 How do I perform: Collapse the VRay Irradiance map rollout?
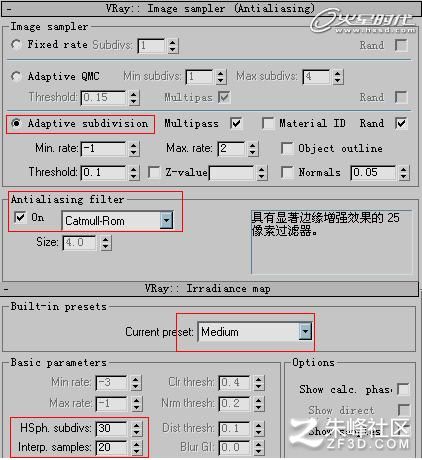click(6, 289)
